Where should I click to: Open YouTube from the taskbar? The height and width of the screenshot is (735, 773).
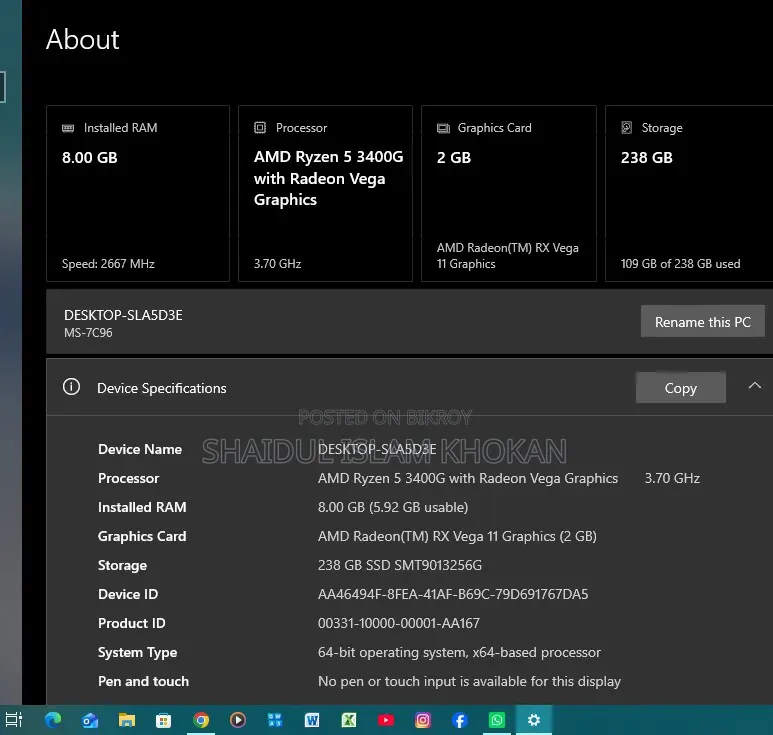pos(386,721)
